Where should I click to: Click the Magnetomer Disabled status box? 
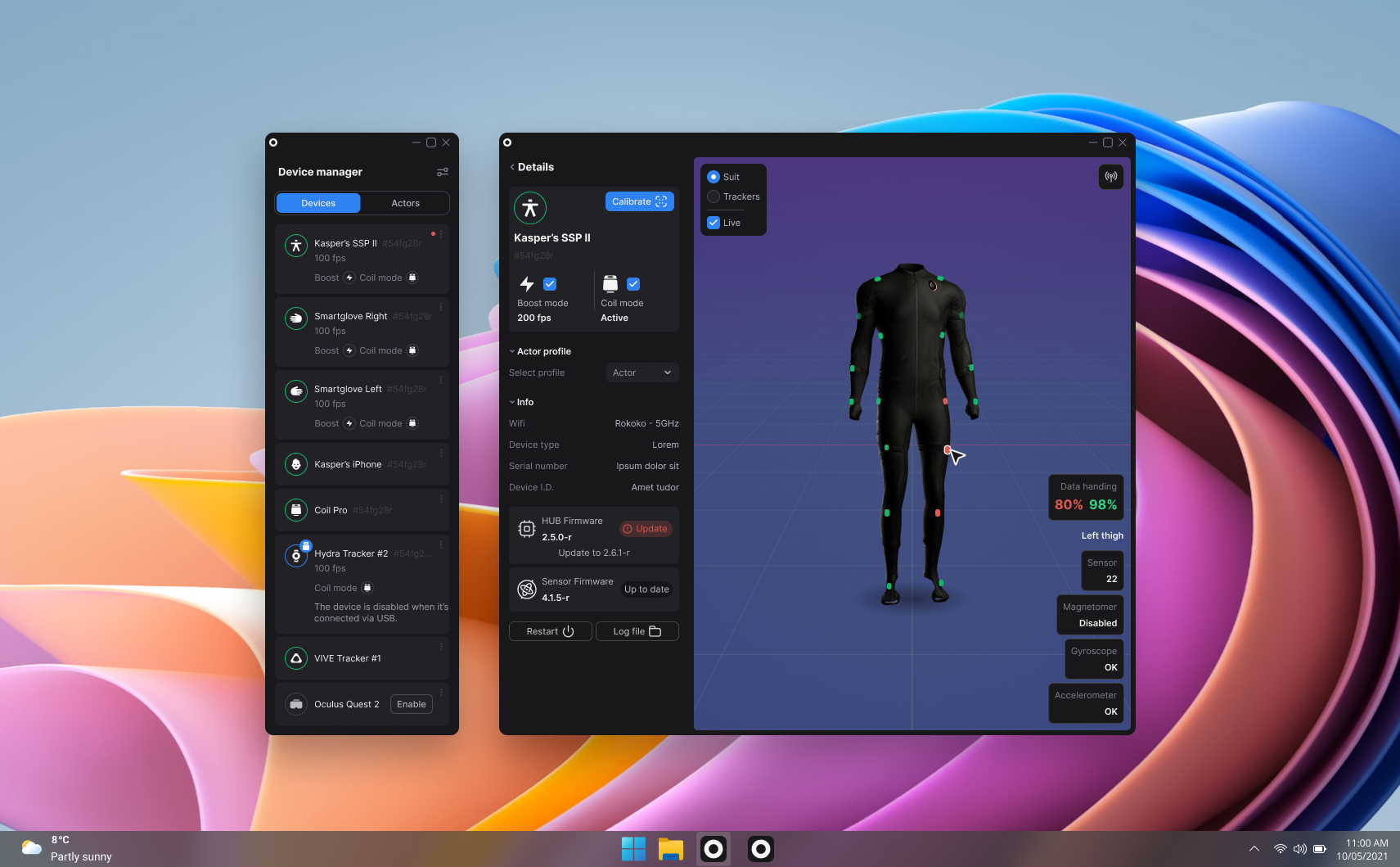1090,615
